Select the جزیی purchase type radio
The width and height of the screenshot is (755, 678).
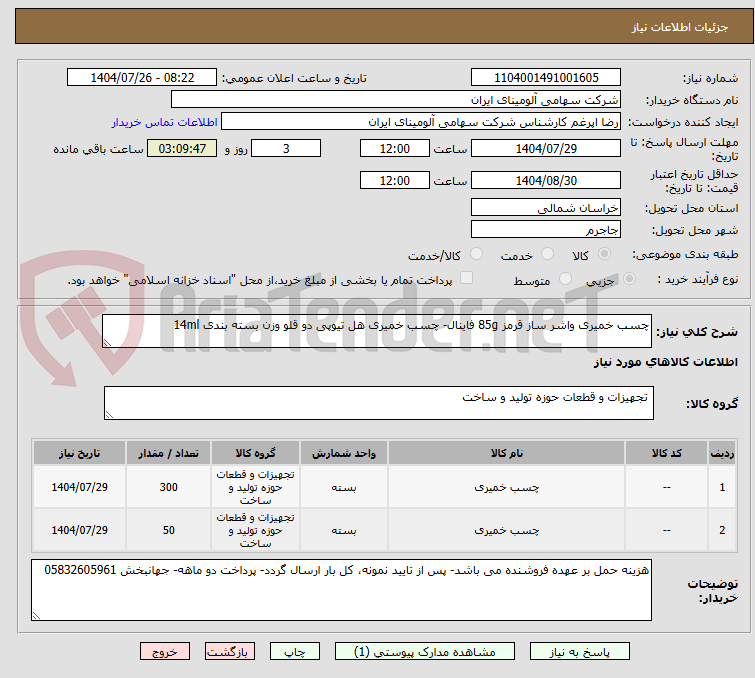click(629, 278)
